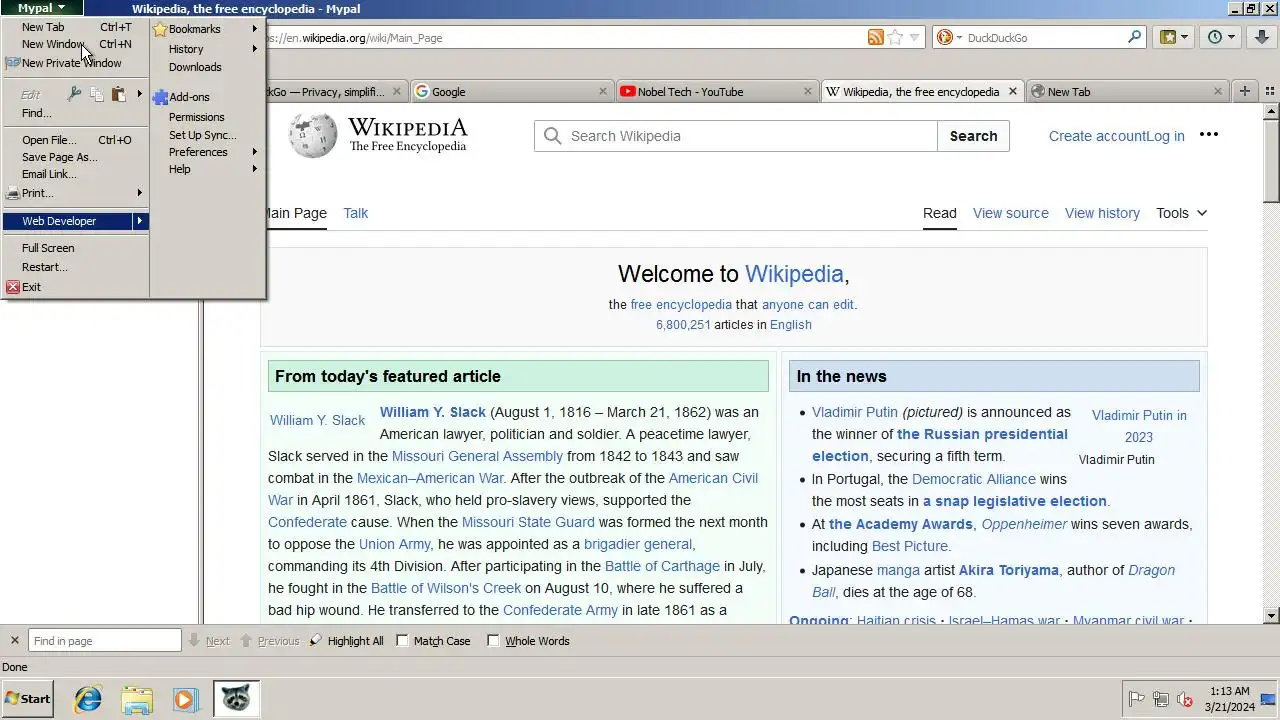Choose Restart... in Mypal menu

(75, 267)
